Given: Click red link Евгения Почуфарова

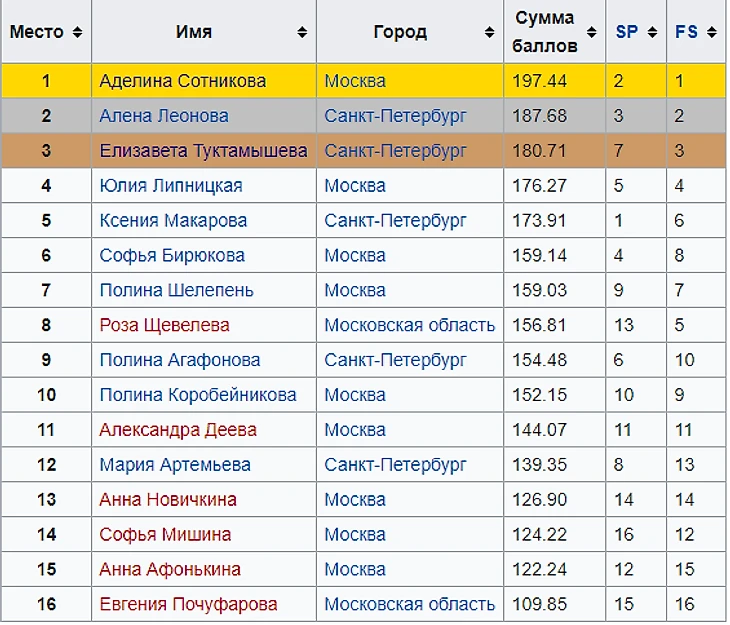Looking at the screenshot, I should click(x=188, y=604).
